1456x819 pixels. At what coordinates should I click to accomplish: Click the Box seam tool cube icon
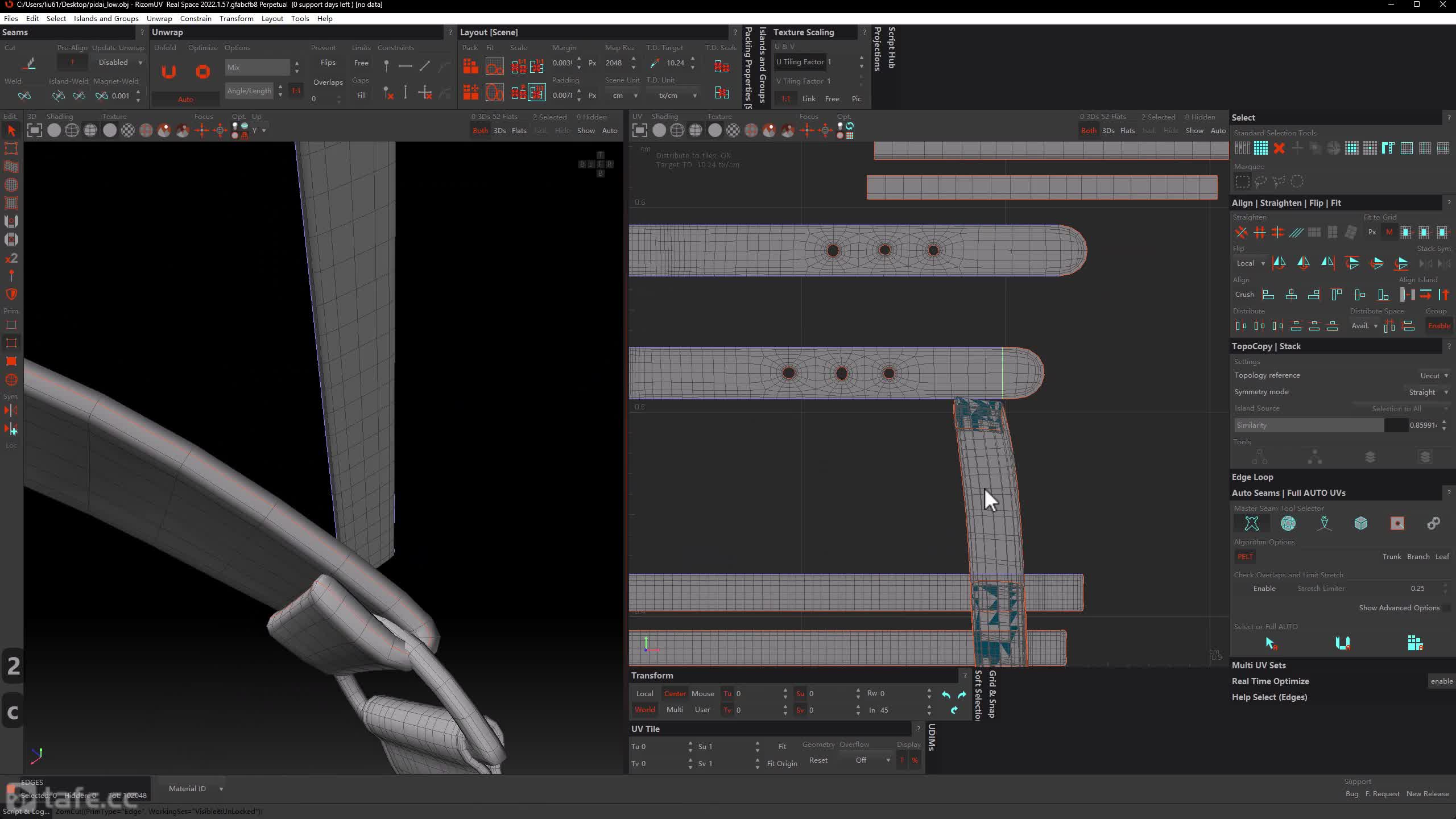pyautogui.click(x=1361, y=523)
